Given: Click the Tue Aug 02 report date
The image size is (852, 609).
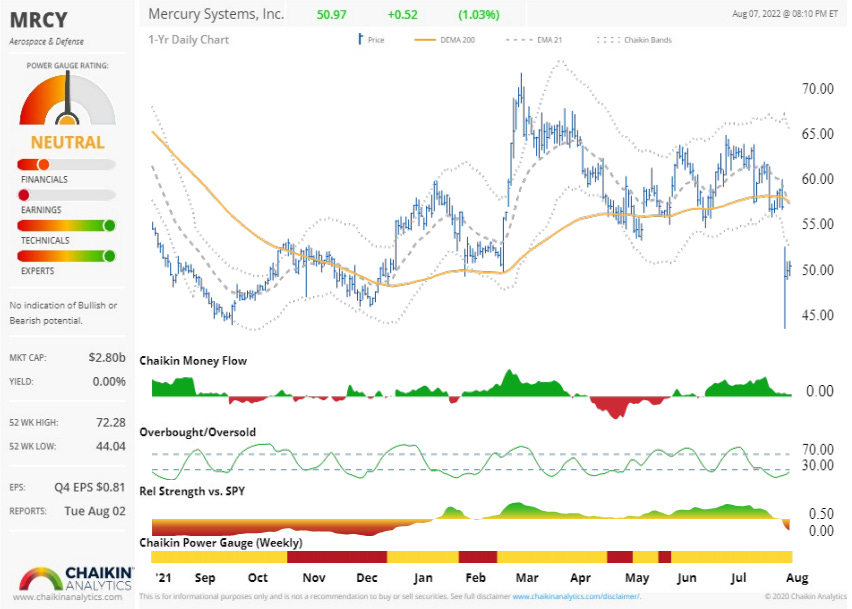Looking at the screenshot, I should (x=95, y=511).
